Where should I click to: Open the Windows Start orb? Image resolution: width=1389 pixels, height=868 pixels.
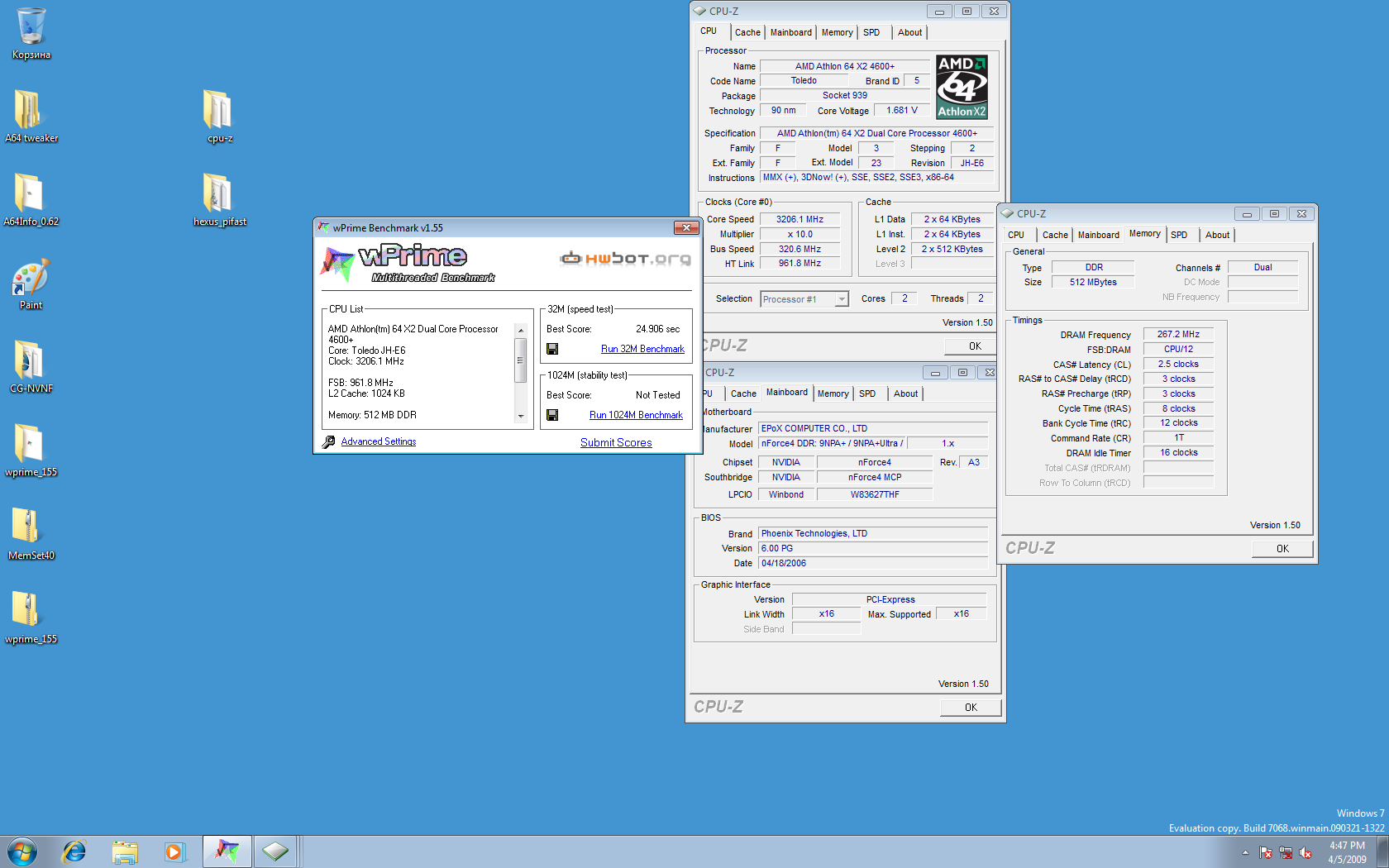(21, 851)
